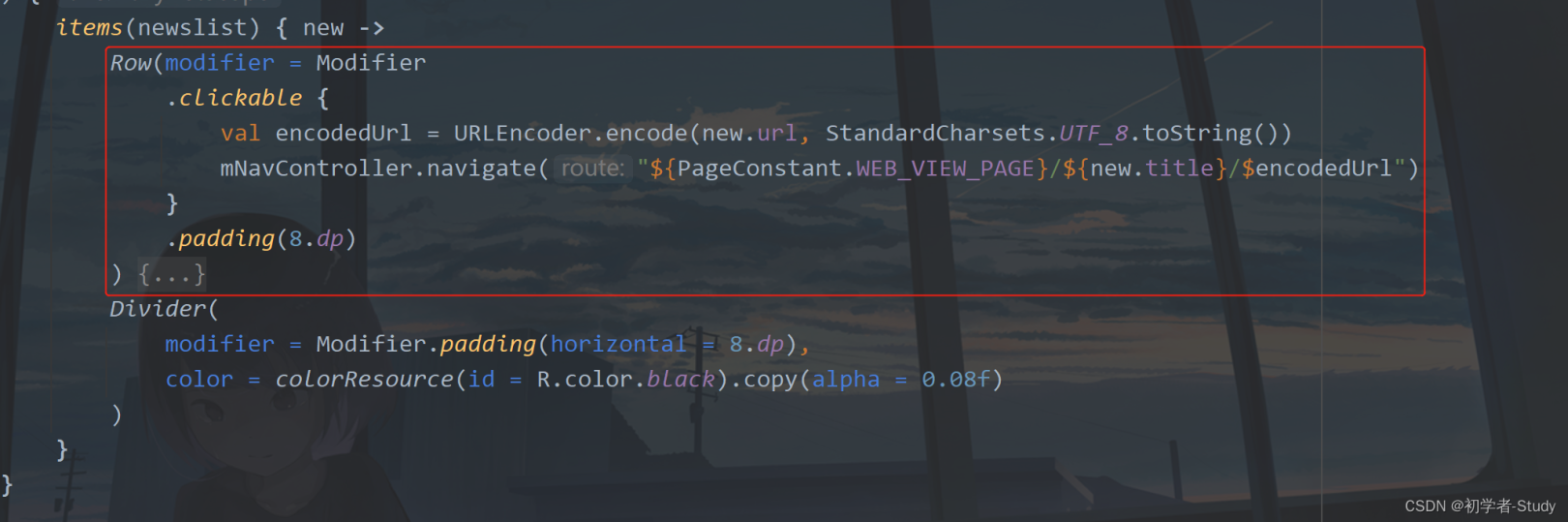Click mNavController.navigate call
Screen dimensions: 1568x522
tap(377, 169)
